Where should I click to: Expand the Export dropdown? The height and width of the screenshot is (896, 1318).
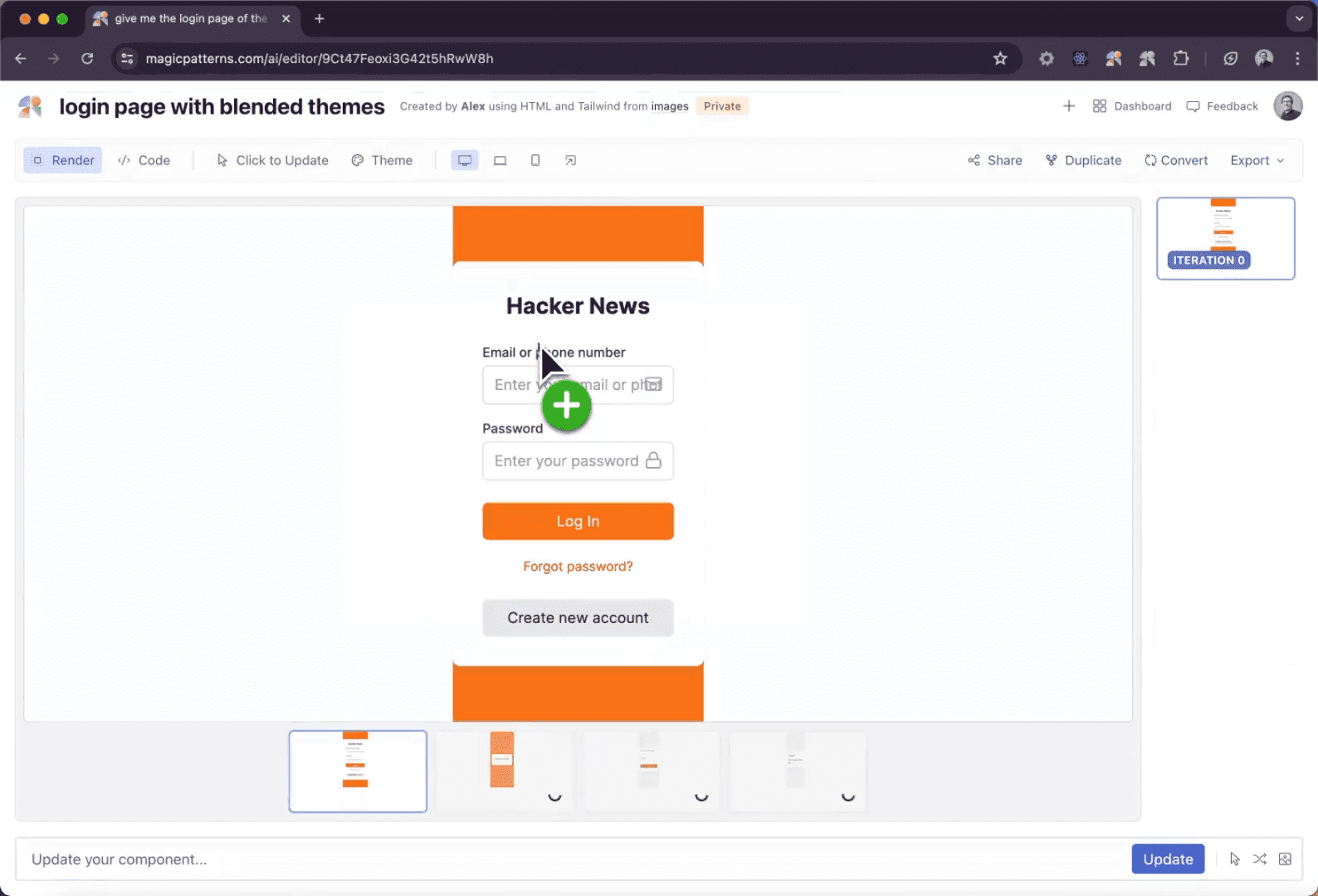tap(1257, 160)
